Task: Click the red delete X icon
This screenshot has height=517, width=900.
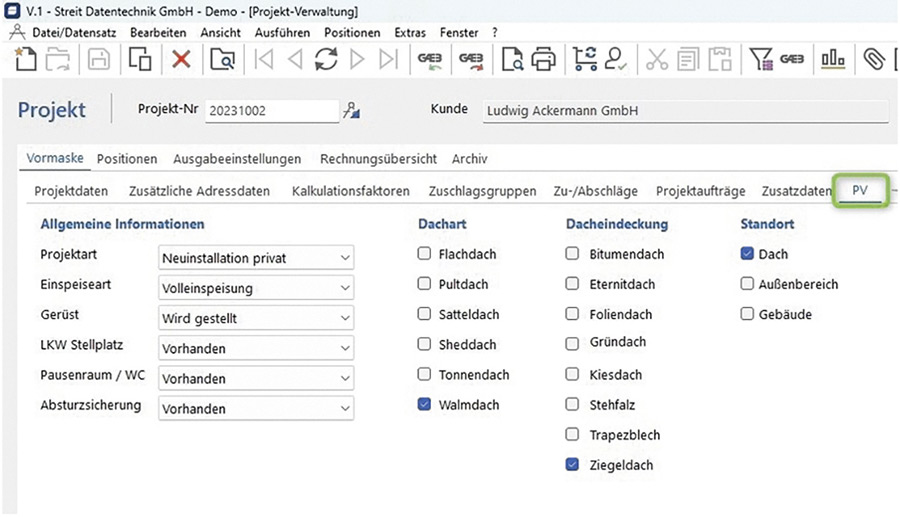Action: 181,60
